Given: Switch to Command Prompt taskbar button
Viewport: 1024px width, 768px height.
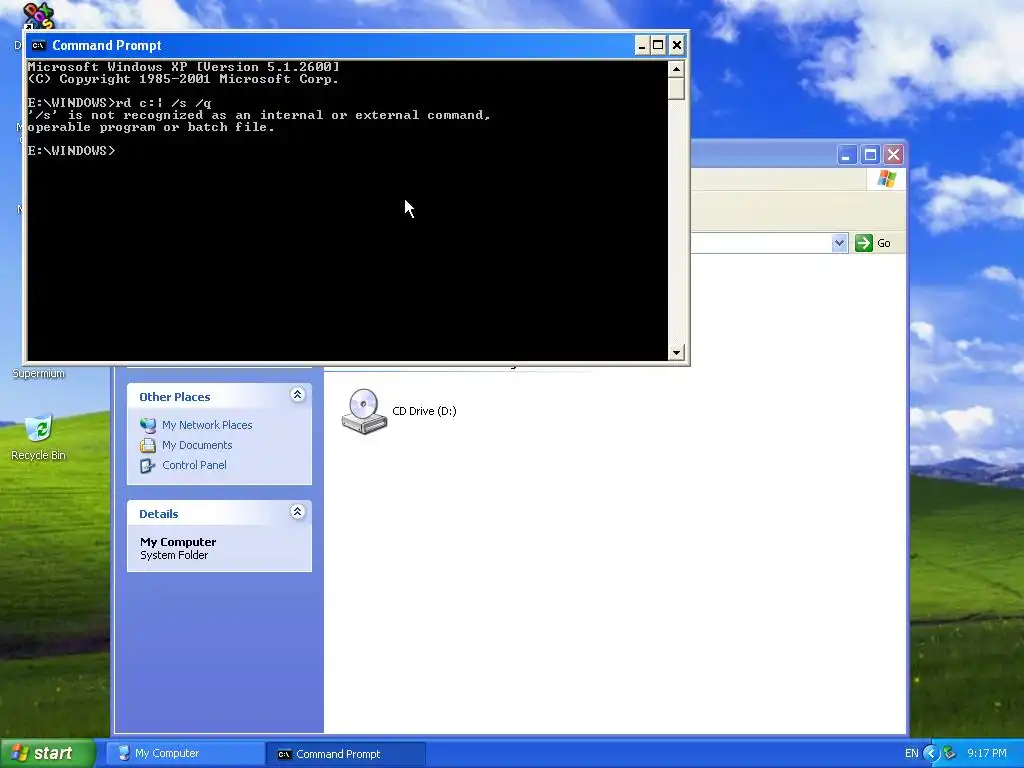Looking at the screenshot, I should click(346, 754).
